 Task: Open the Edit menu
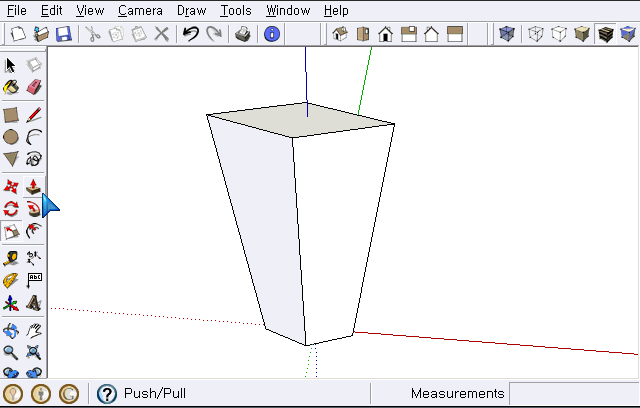click(51, 10)
